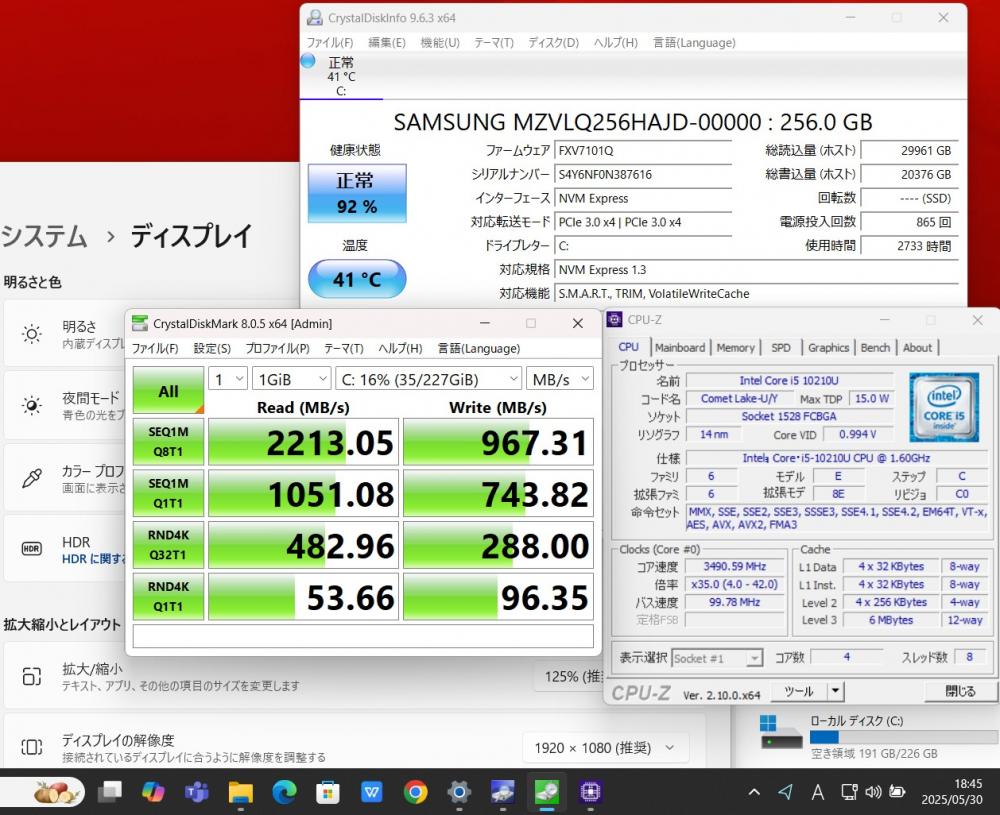Open Google Chrome from the taskbar

click(415, 792)
